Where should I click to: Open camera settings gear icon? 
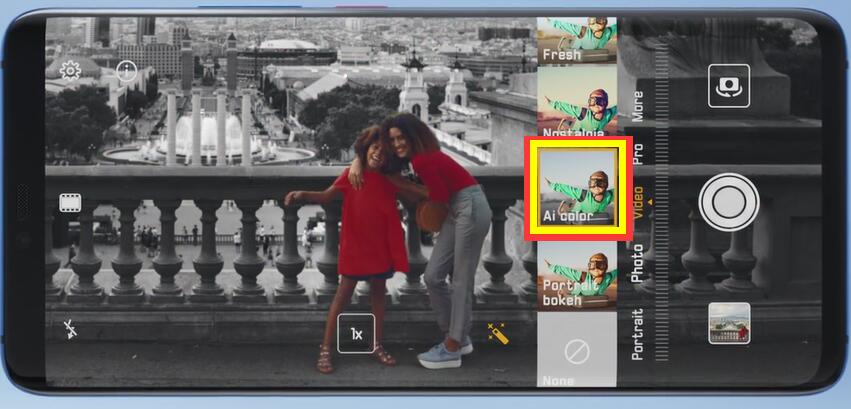70,70
